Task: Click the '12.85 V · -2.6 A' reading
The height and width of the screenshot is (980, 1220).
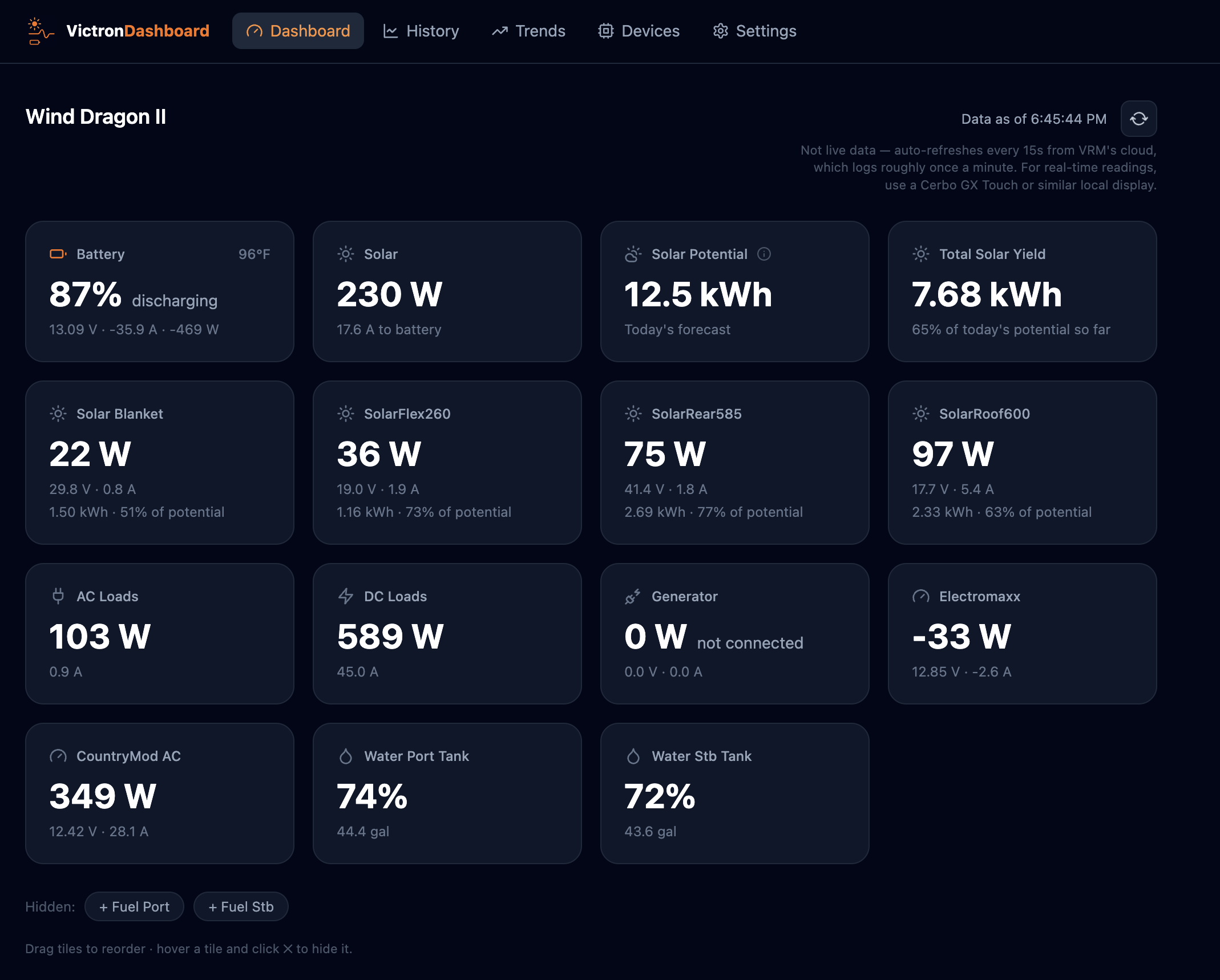Action: [962, 671]
